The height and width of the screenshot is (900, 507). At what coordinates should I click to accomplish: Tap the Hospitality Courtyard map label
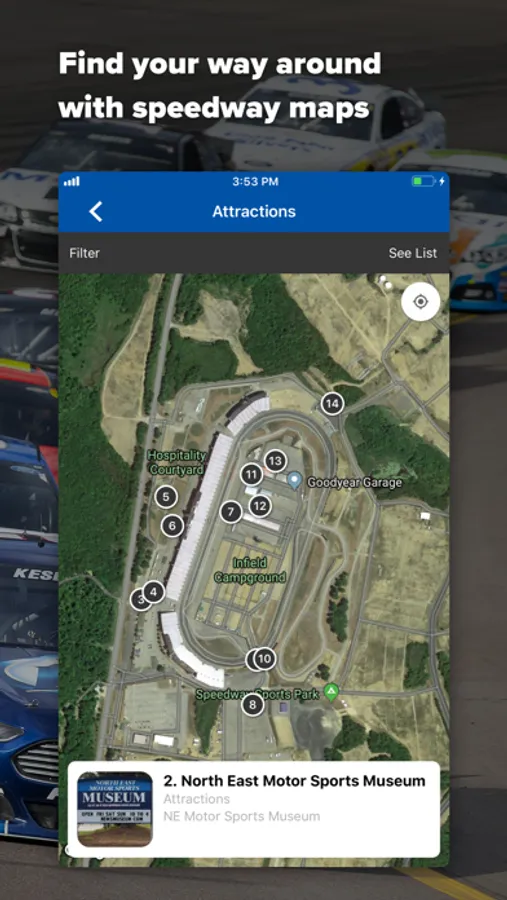tap(177, 463)
